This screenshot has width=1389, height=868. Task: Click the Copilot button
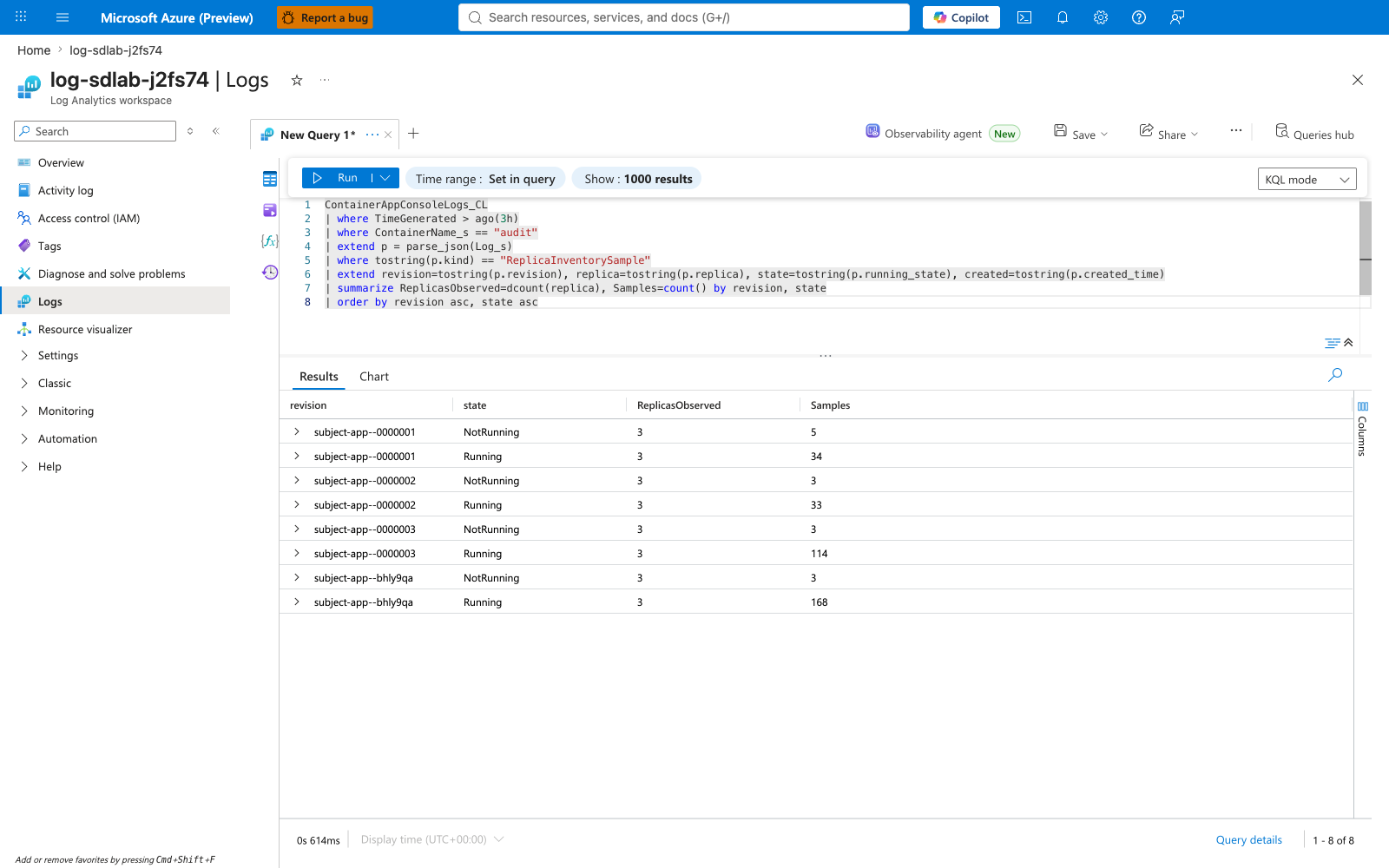(x=961, y=17)
